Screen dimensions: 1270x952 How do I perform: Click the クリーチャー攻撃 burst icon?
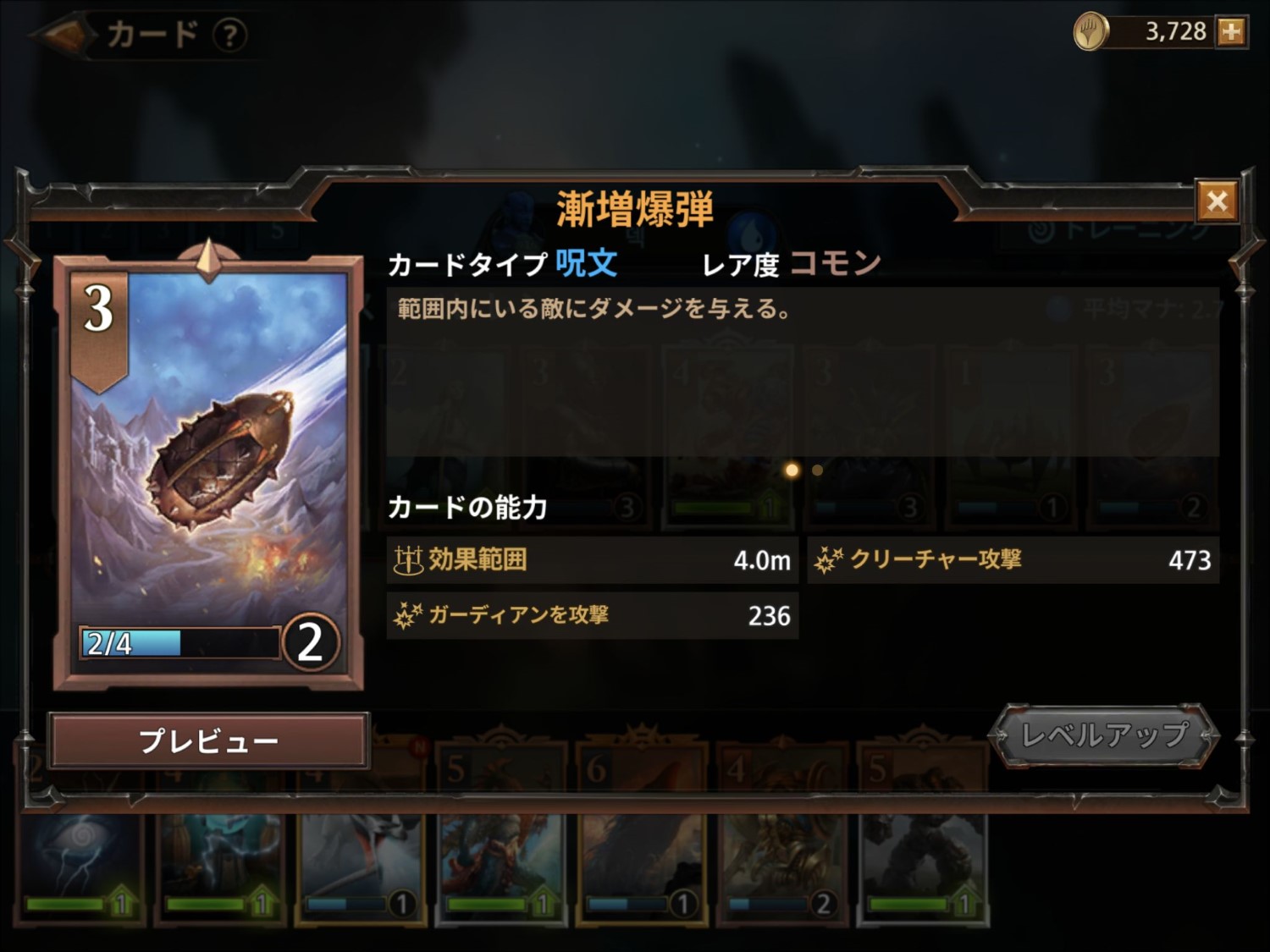pos(829,559)
